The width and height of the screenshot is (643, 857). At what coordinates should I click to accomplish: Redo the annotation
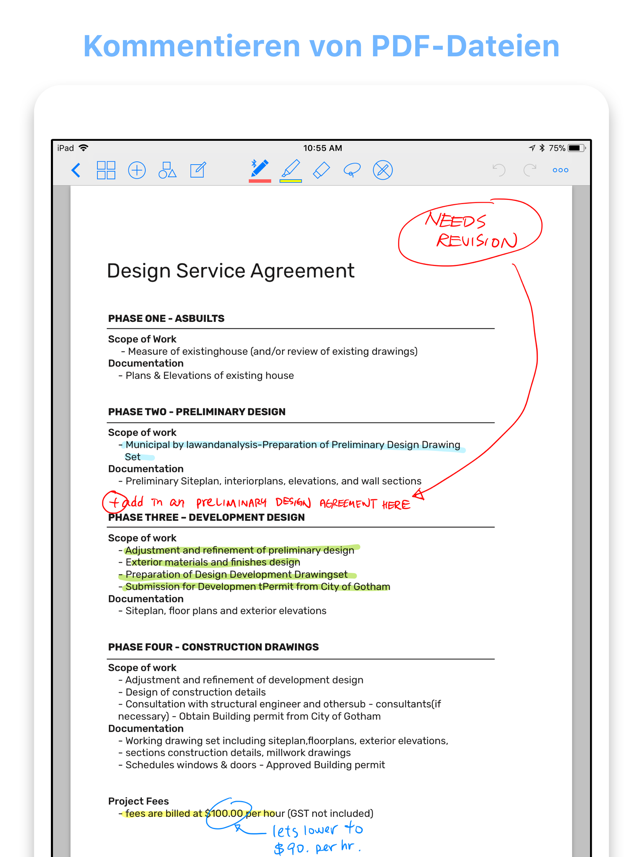529,170
